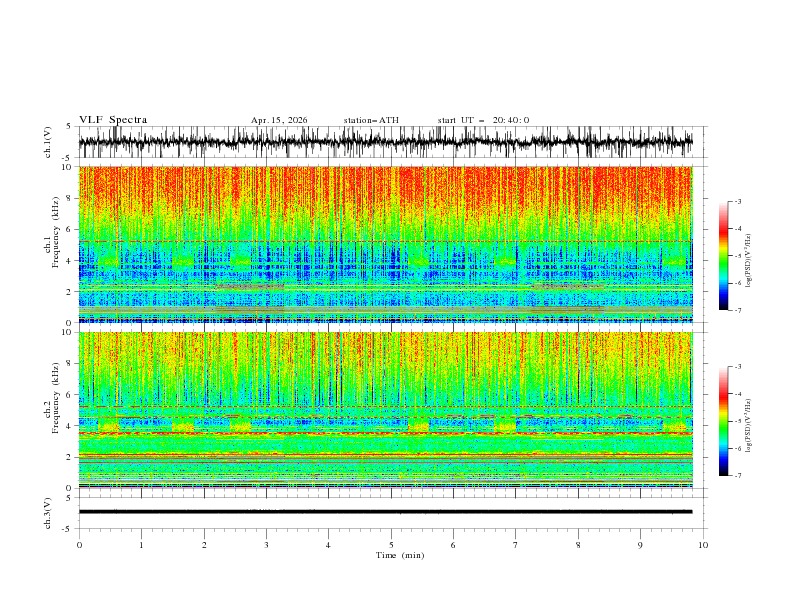This screenshot has width=792, height=612.
Task: Click the ch.1 spectrogram color scale bar
Action: tap(723, 256)
